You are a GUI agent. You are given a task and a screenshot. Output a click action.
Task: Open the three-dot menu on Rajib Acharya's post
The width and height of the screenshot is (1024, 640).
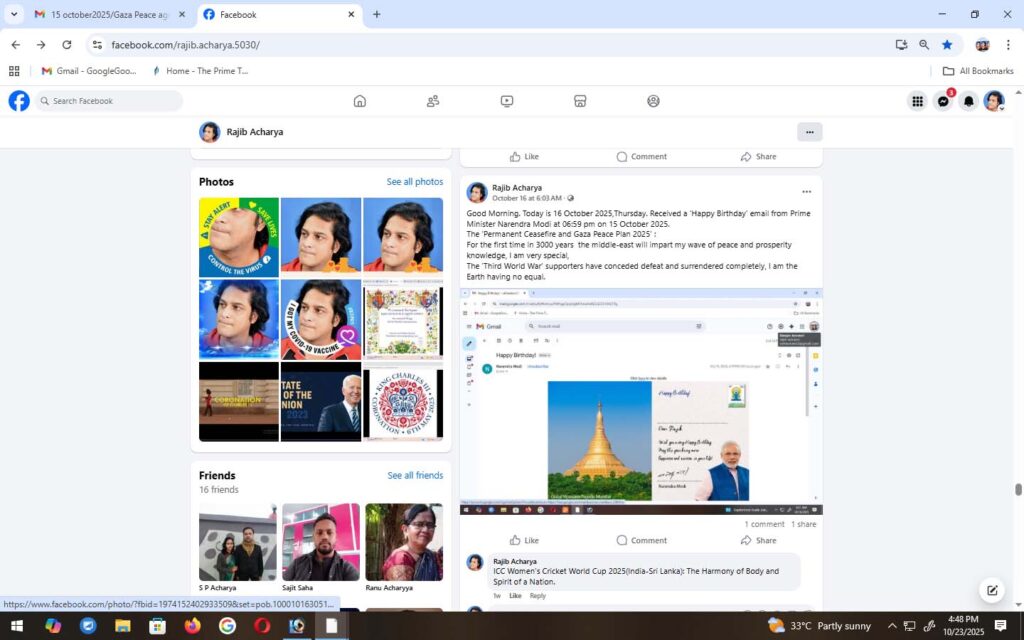point(806,192)
